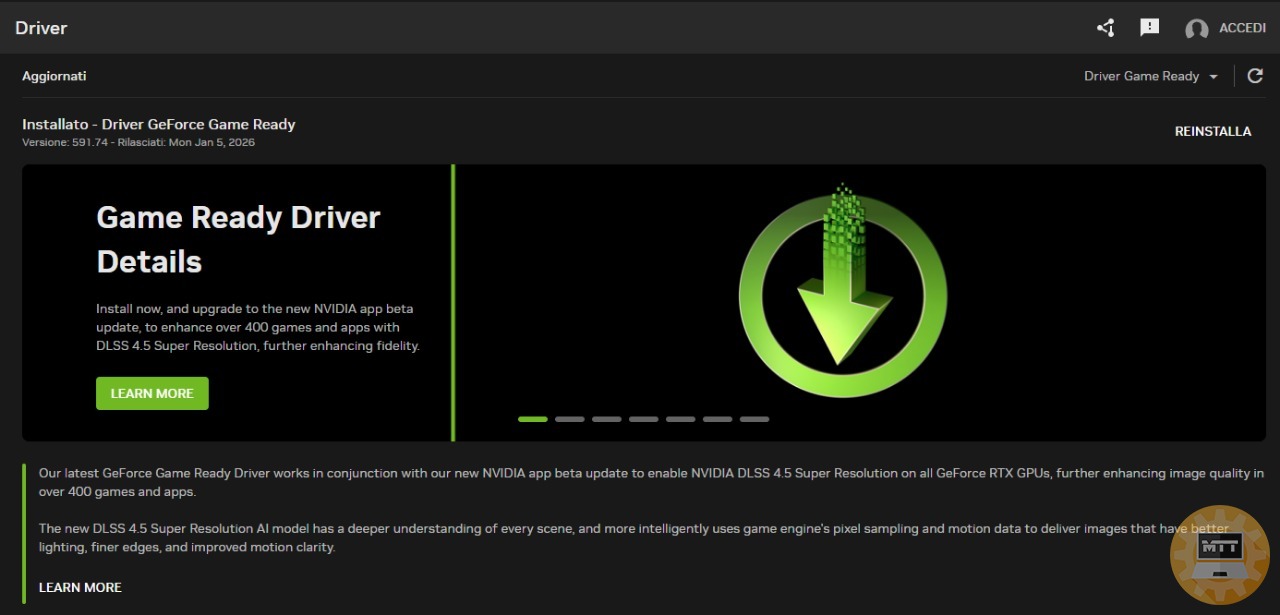Click the ACCEDI sign-in text
The image size is (1280, 615).
tap(1242, 28)
